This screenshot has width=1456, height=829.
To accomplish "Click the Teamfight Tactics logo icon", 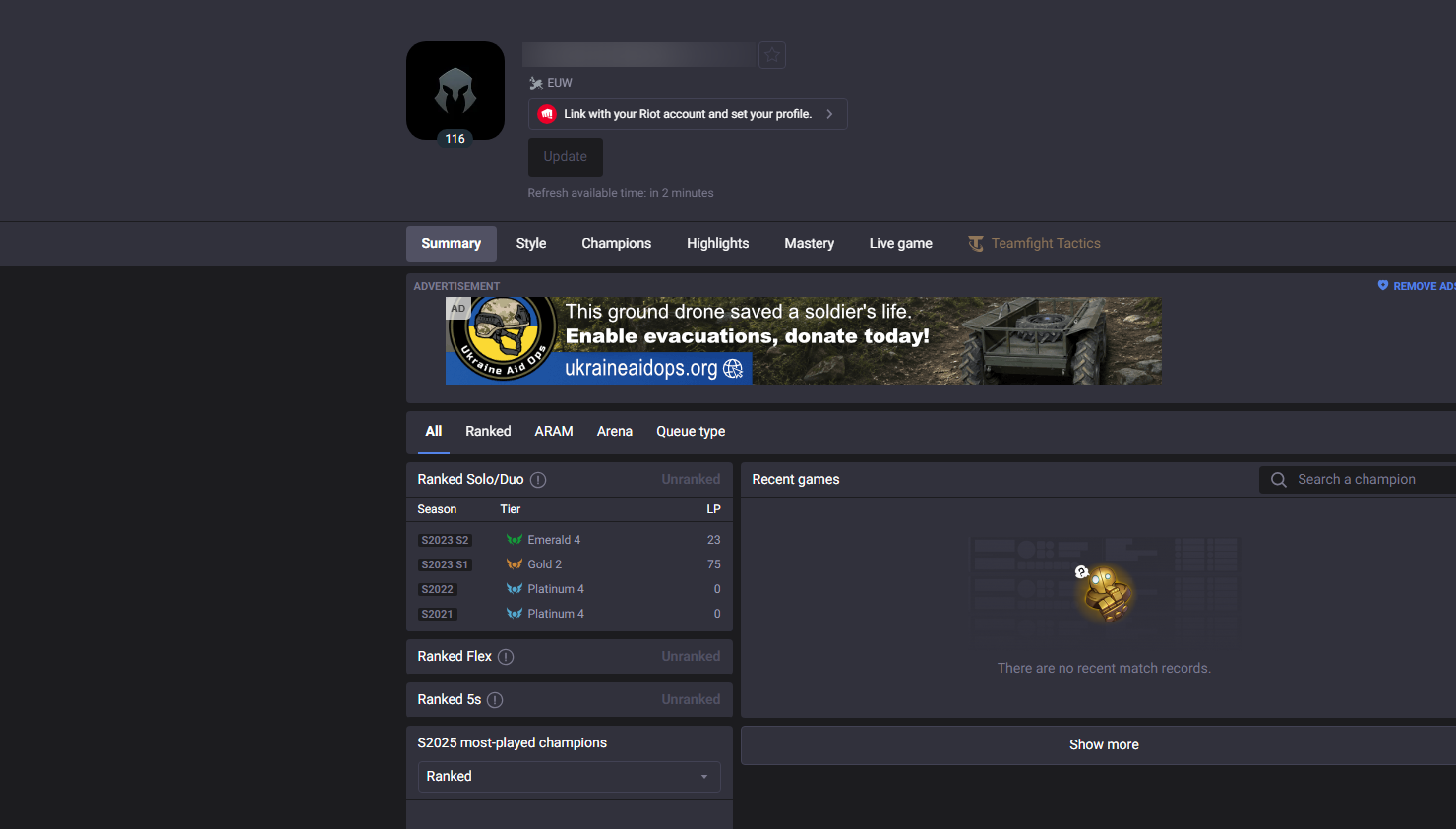I will tap(976, 244).
